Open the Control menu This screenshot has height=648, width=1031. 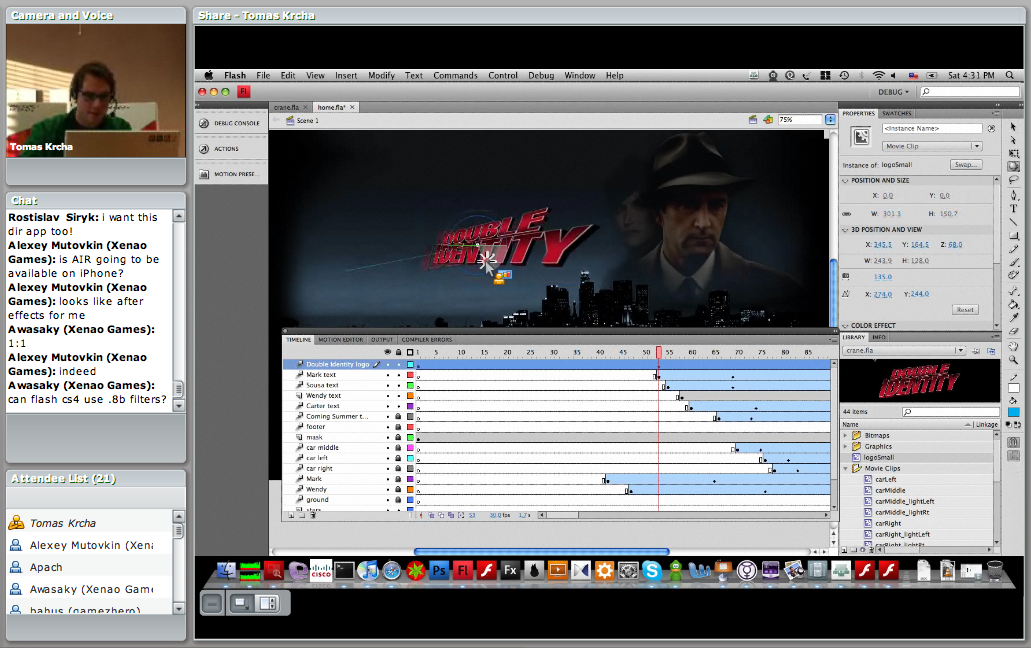click(503, 76)
